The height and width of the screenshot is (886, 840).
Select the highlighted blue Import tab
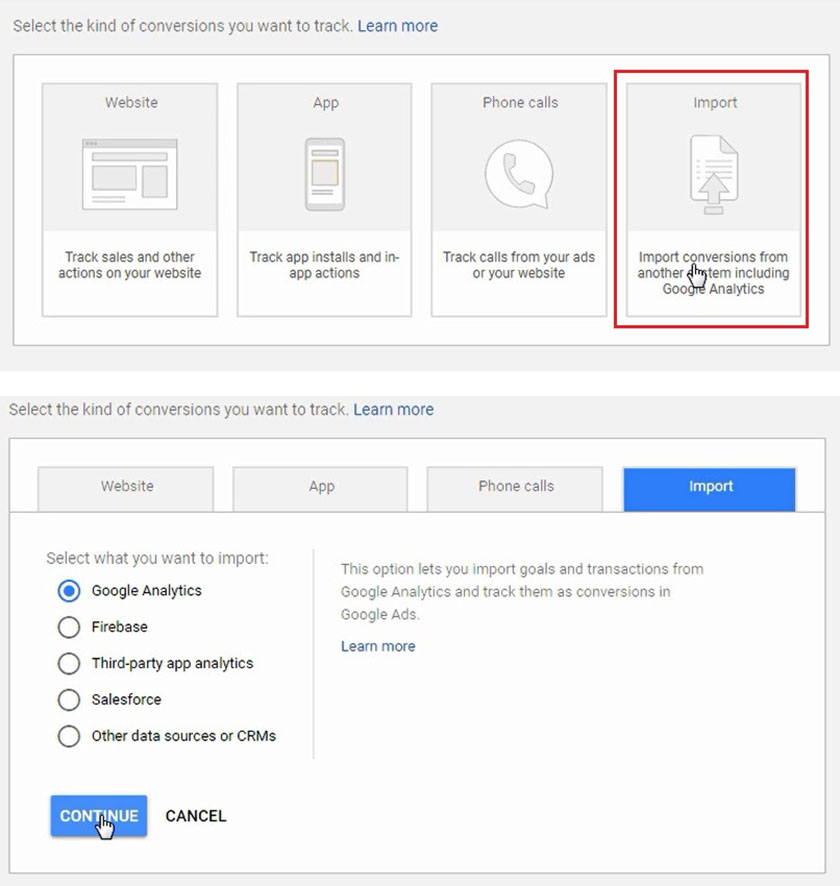710,487
